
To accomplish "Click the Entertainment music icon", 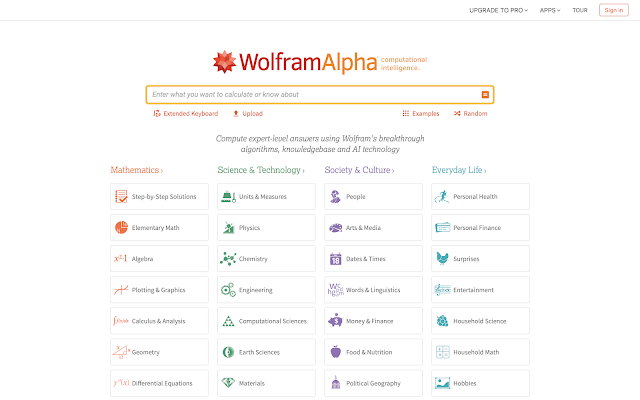I will (x=442, y=290).
